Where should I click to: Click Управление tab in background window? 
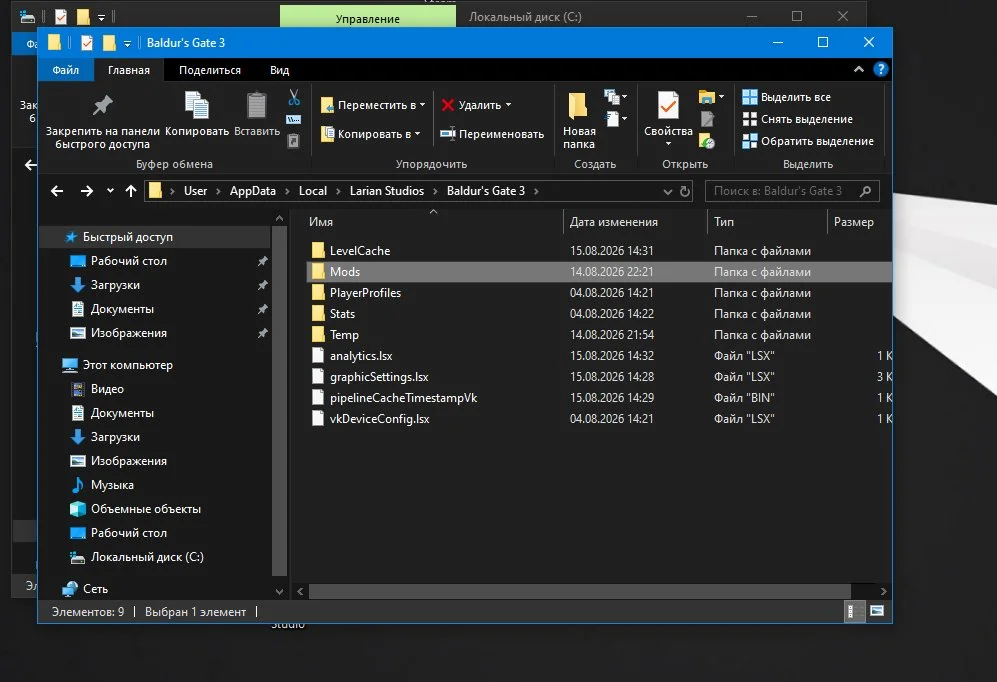tap(368, 18)
